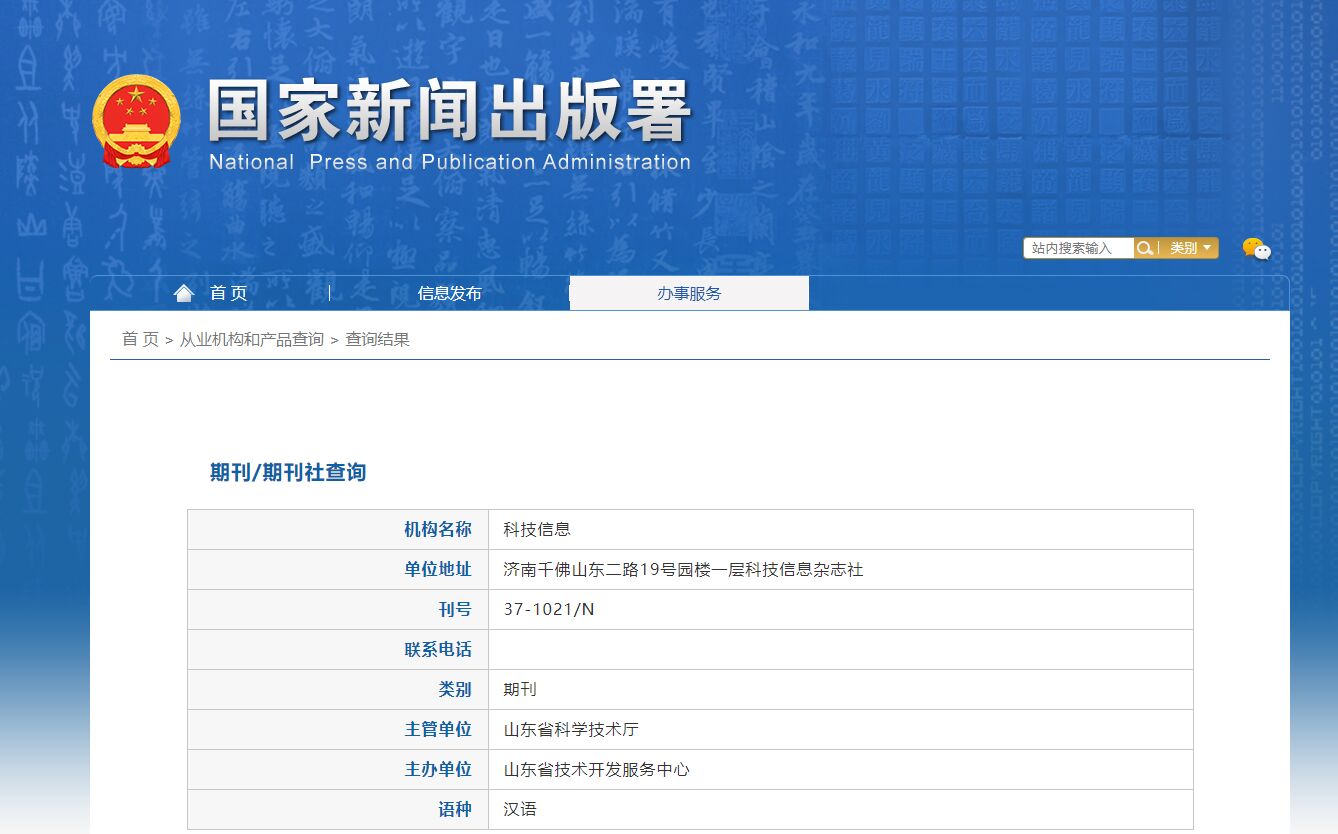
Task: Select the 汉语 language value
Action: tap(520, 809)
